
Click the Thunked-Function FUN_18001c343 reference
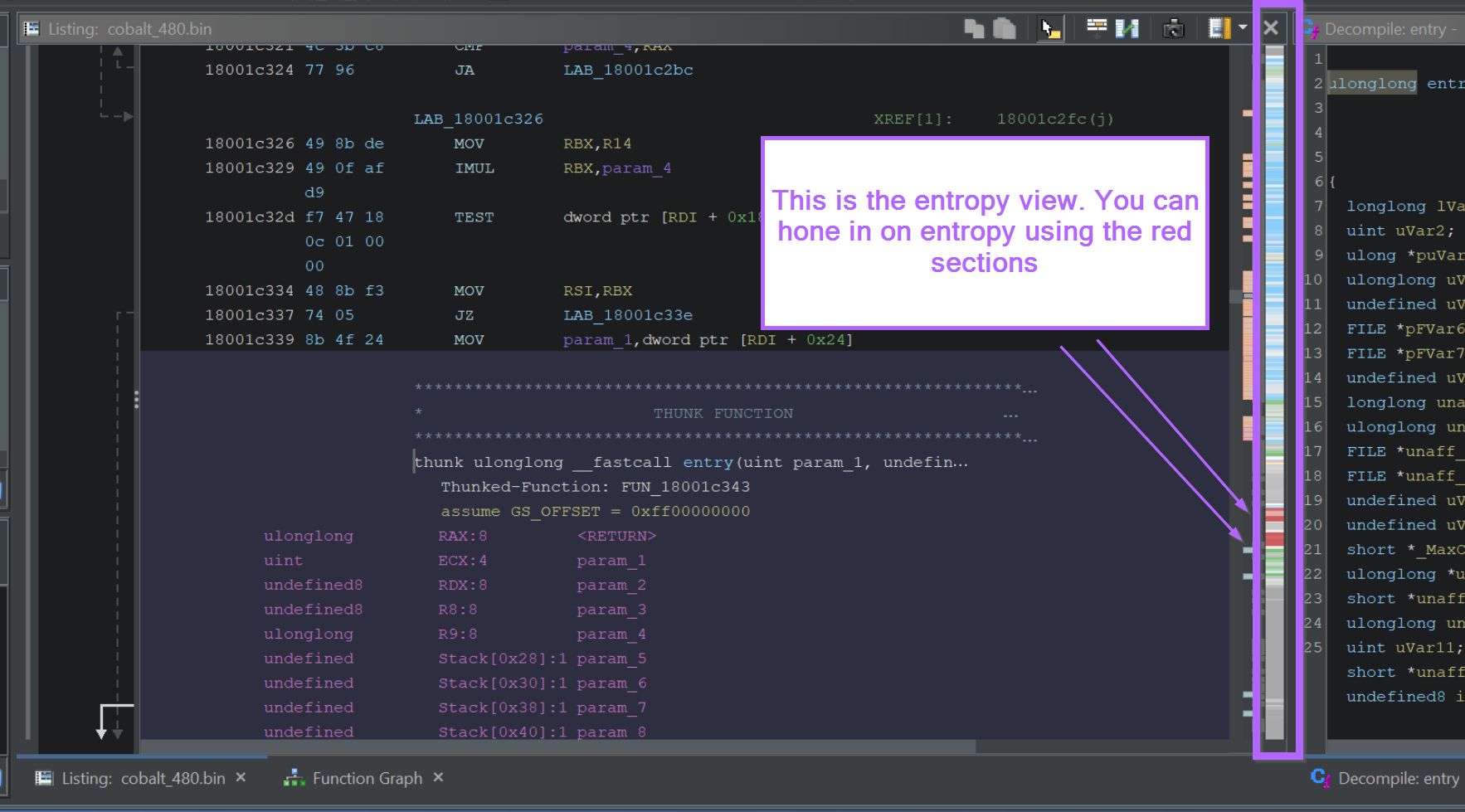(x=685, y=487)
